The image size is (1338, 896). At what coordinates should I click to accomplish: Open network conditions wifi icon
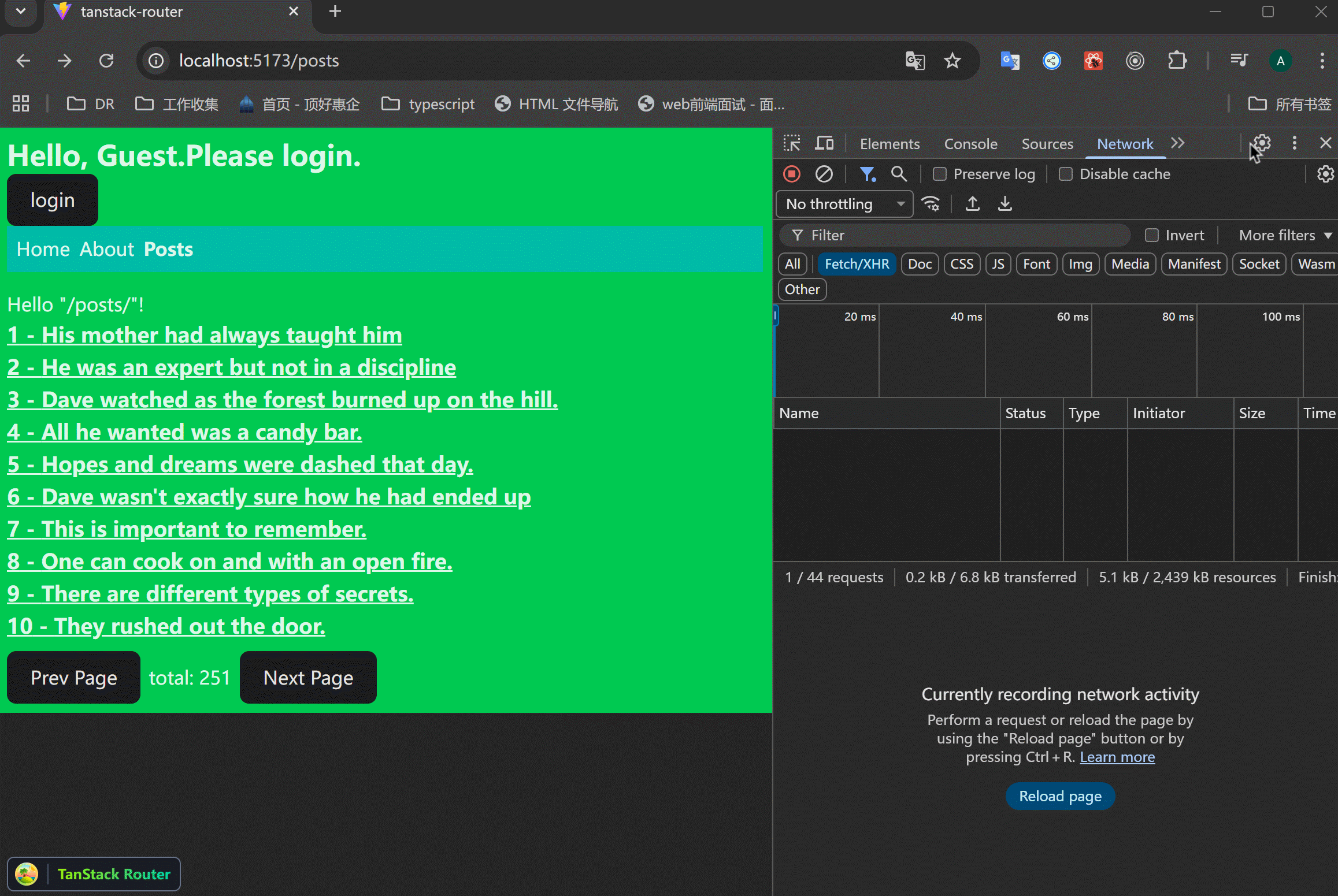931,204
